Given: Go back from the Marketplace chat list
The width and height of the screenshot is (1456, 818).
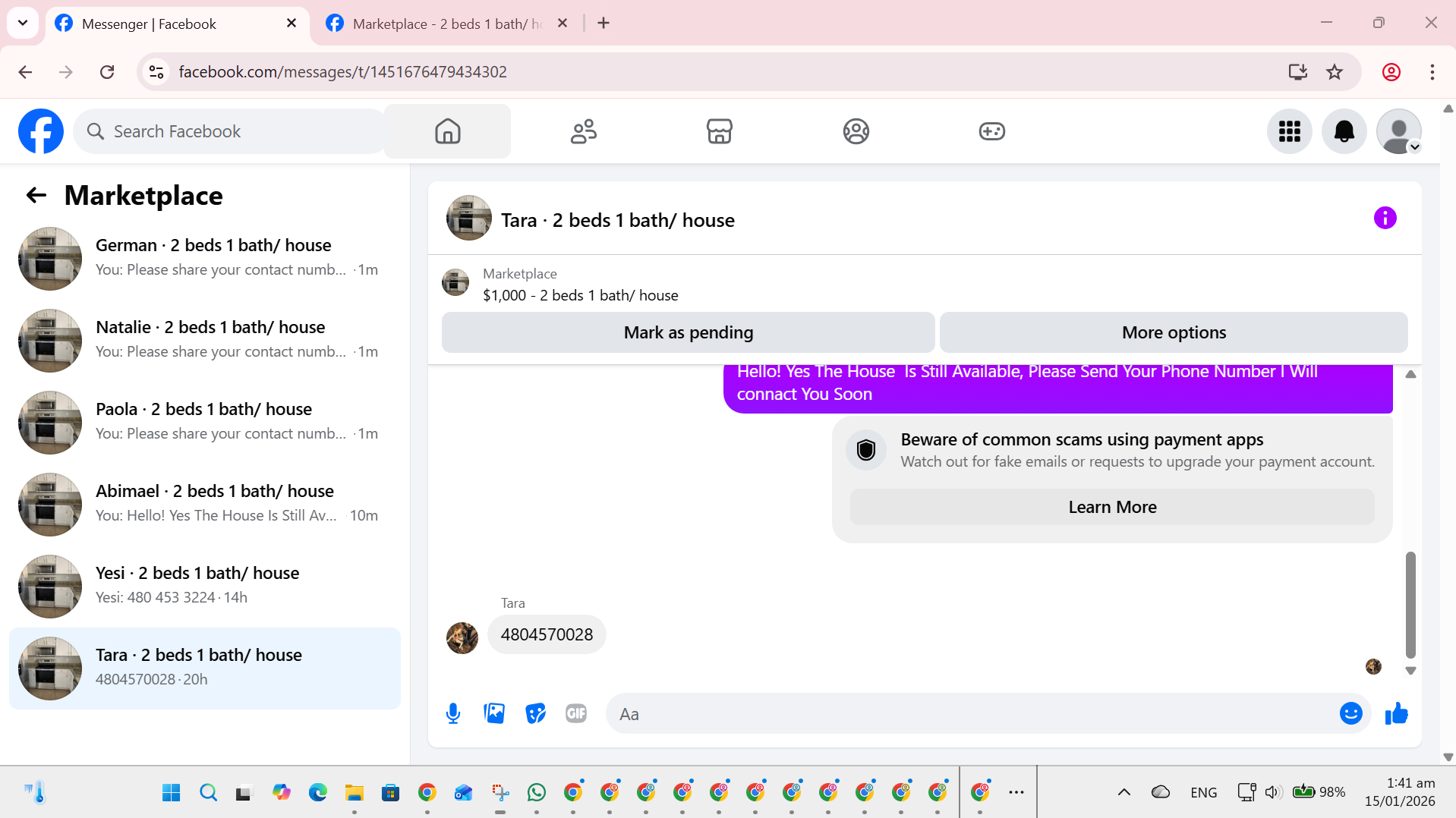Looking at the screenshot, I should tap(36, 196).
